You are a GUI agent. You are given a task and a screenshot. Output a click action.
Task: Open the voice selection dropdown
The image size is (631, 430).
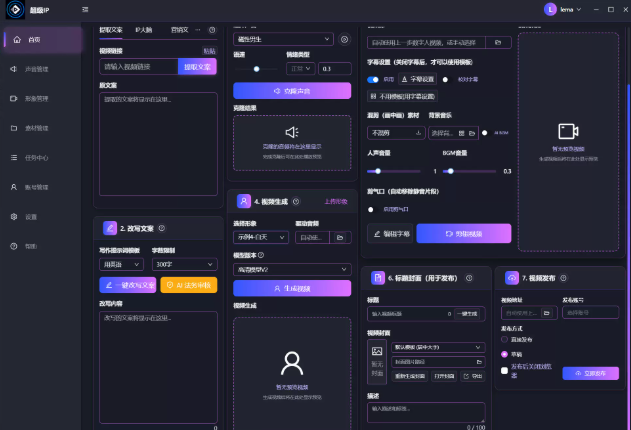point(283,39)
